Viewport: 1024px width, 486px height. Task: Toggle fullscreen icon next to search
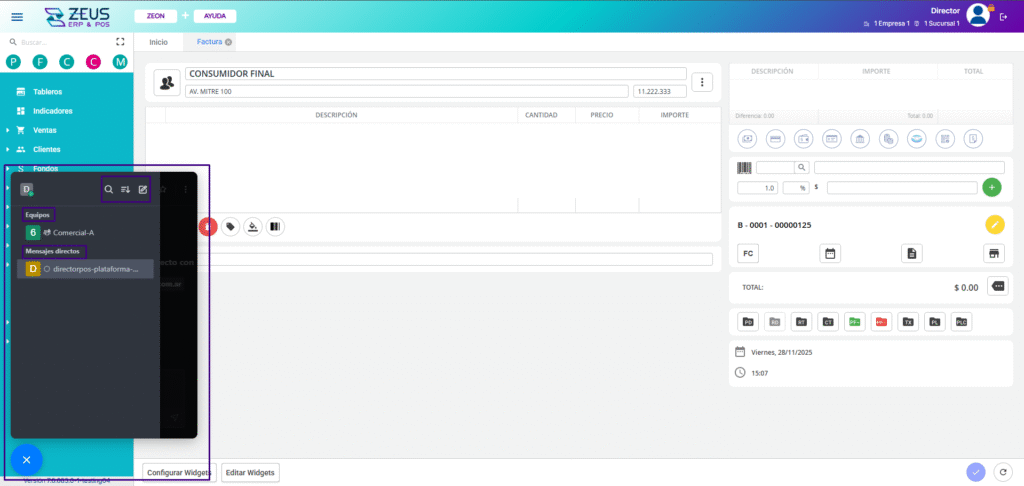tap(120, 42)
